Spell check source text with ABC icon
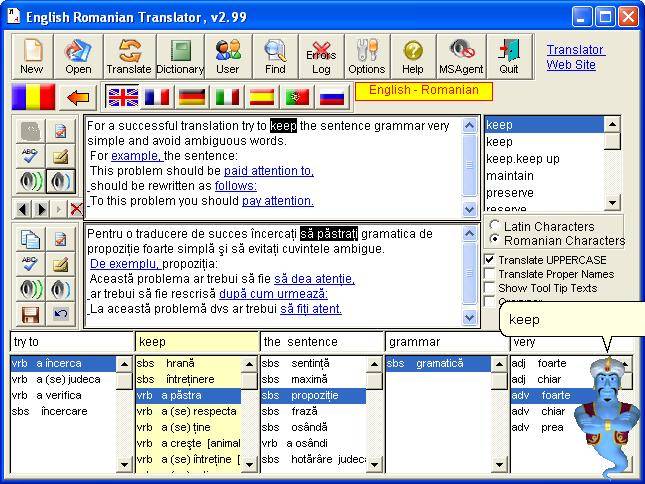Viewport: 645px width, 484px height. pos(30,156)
